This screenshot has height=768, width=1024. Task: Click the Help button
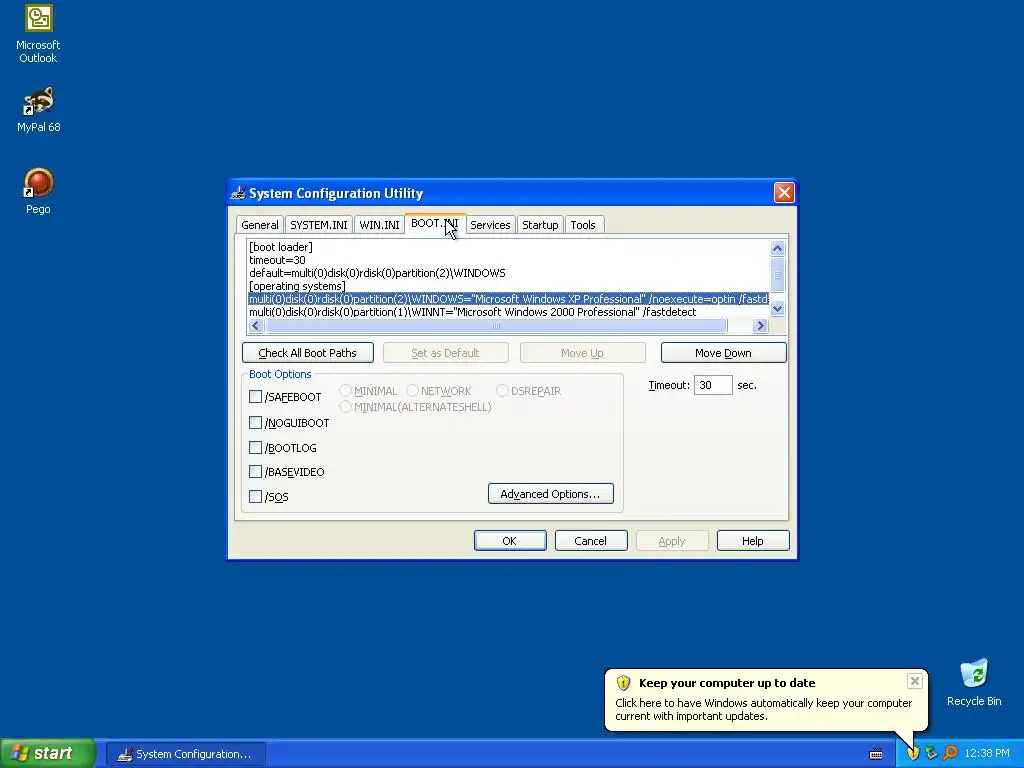click(752, 541)
